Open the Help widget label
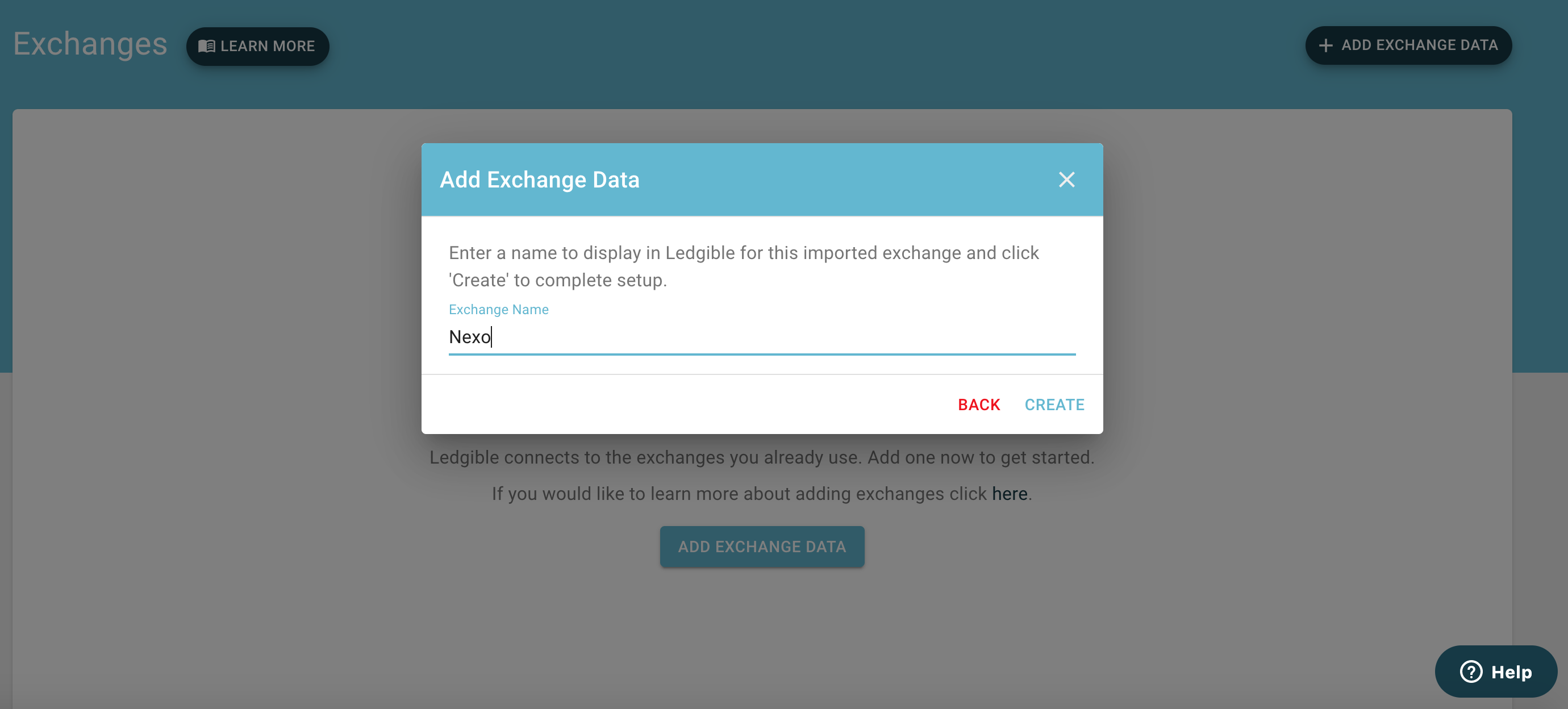Viewport: 1568px width, 709px height. (1511, 672)
